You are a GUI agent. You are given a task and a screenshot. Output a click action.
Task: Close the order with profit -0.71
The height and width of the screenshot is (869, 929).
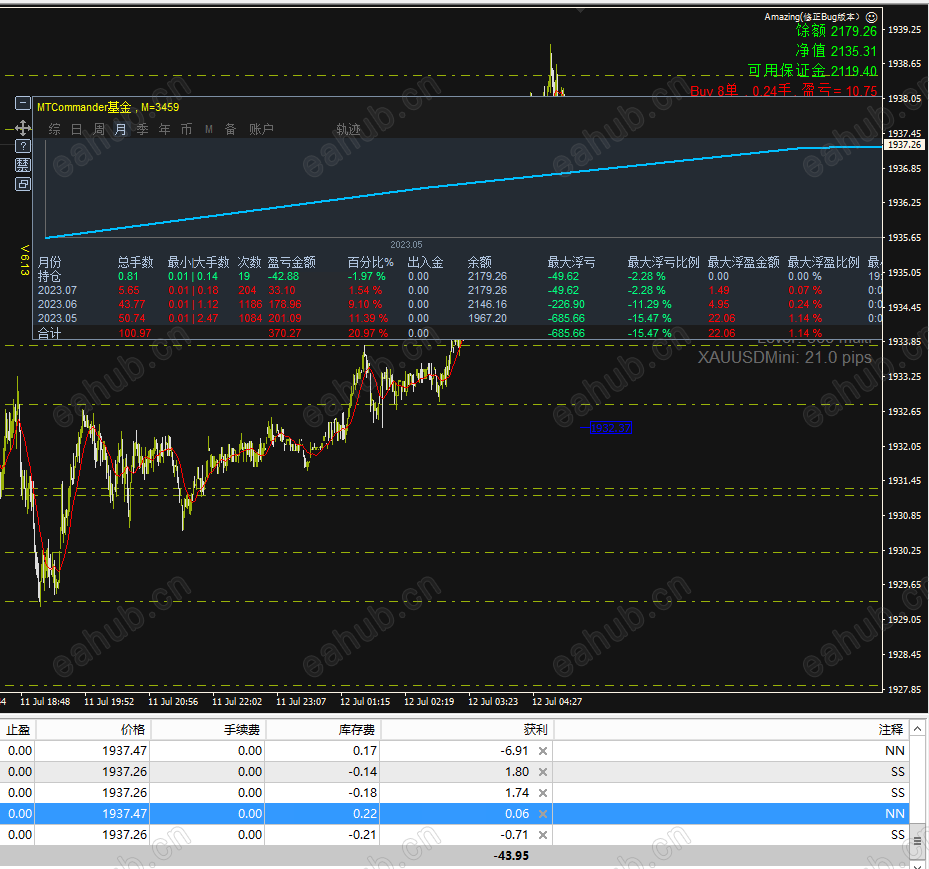543,835
